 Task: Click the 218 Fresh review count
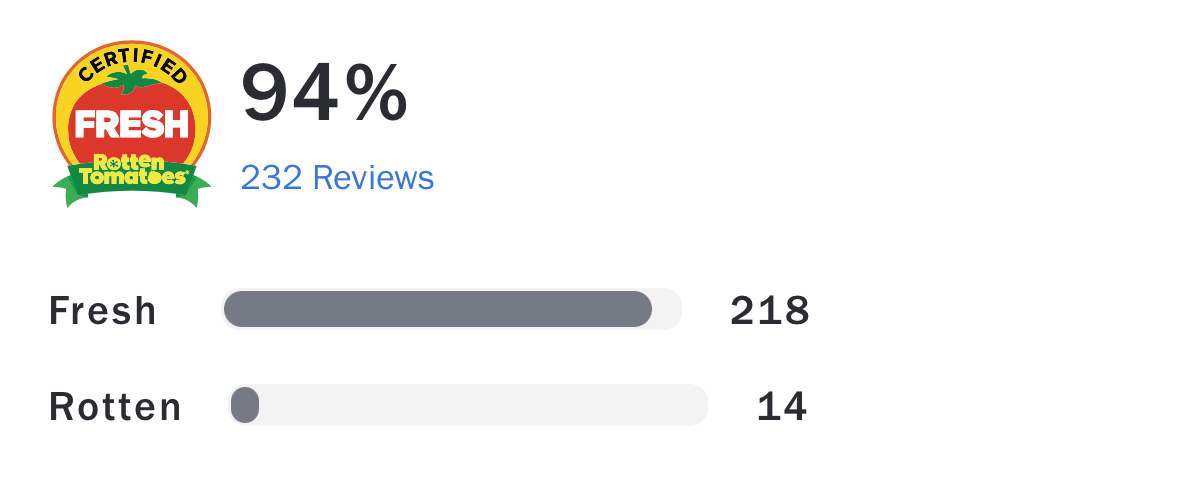[769, 312]
